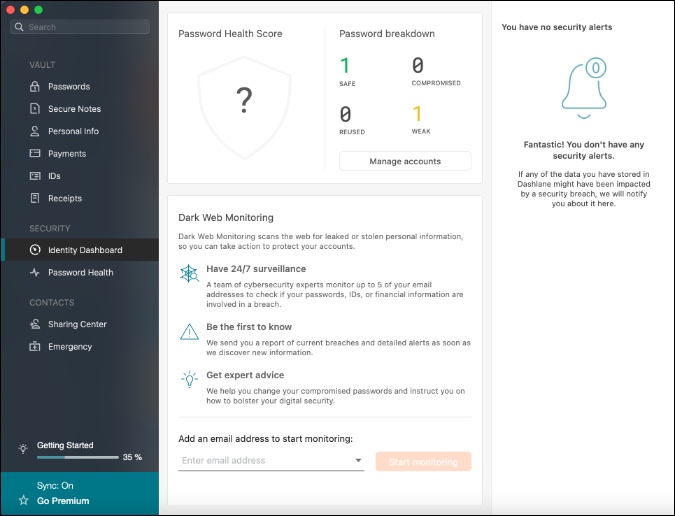
Task: Click the reused passwords count 0
Action: (x=345, y=114)
